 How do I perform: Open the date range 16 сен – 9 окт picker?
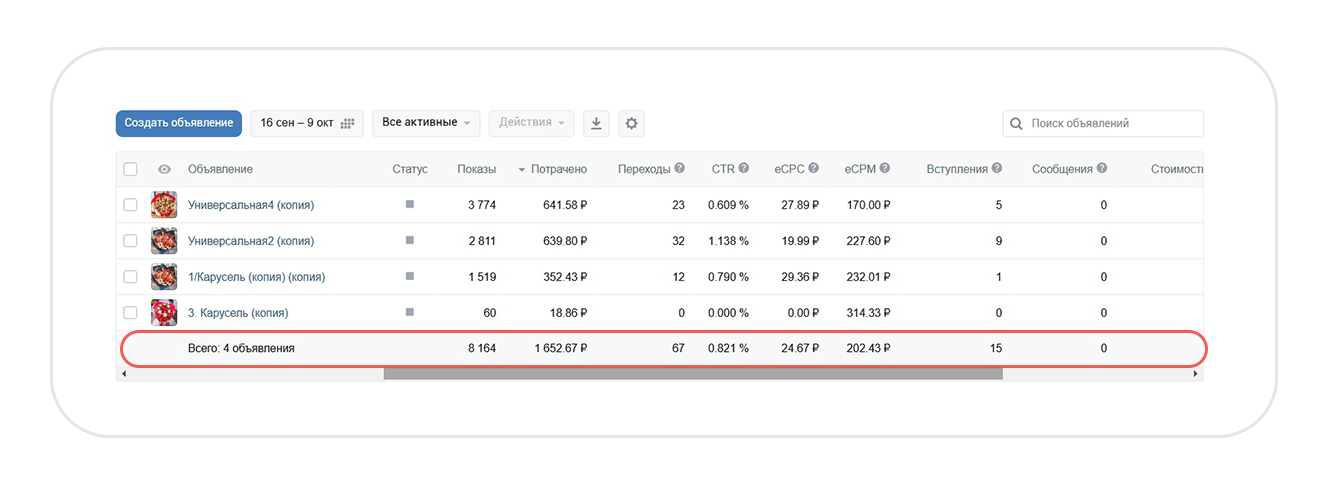[306, 123]
